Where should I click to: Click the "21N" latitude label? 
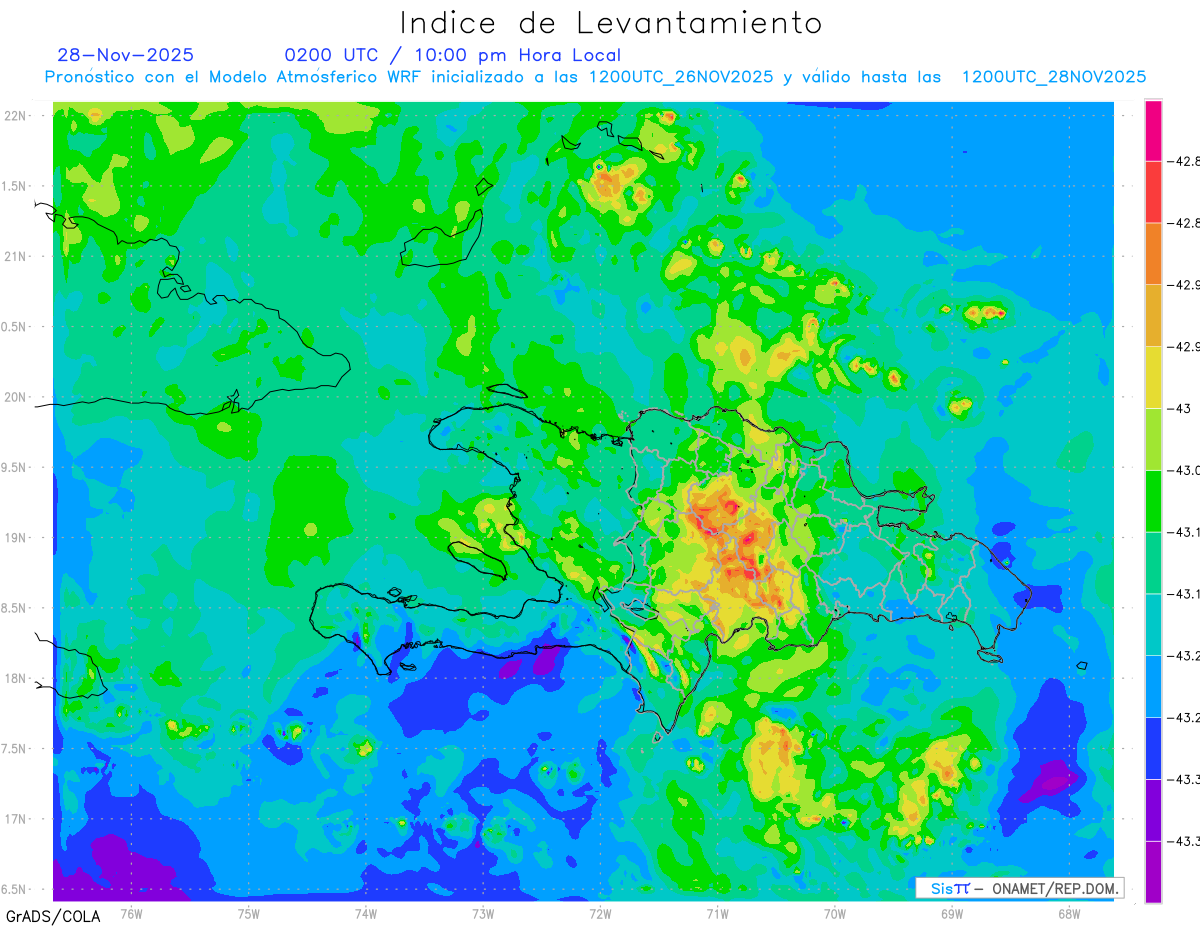click(15, 256)
